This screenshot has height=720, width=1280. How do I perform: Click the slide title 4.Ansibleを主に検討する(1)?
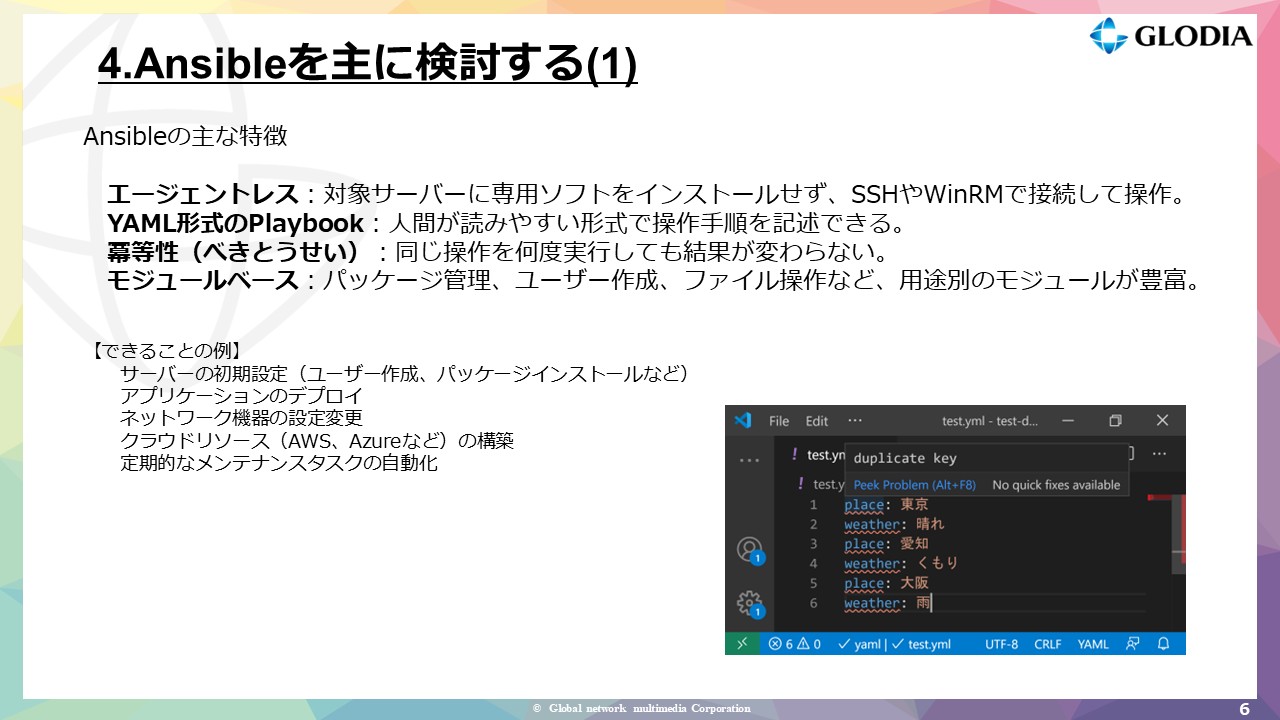pyautogui.click(x=367, y=66)
